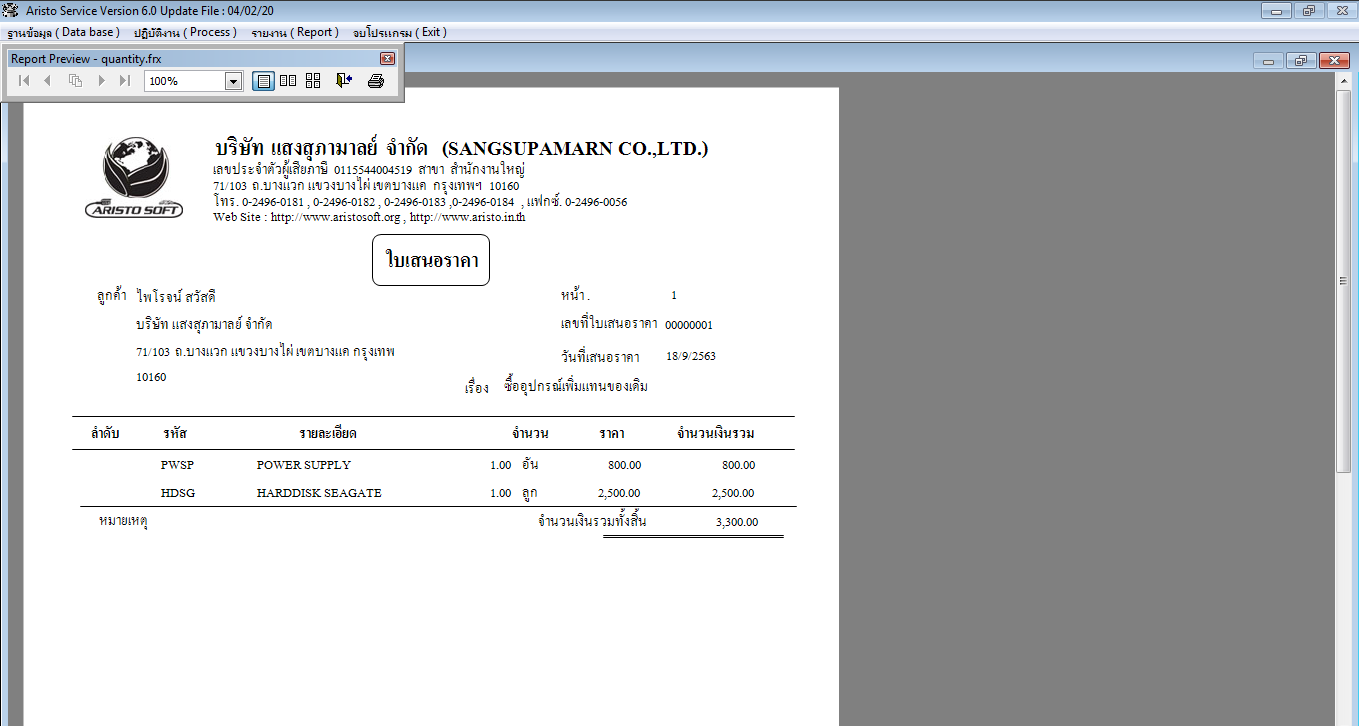Select one-page view in preview toolbar

coord(263,81)
